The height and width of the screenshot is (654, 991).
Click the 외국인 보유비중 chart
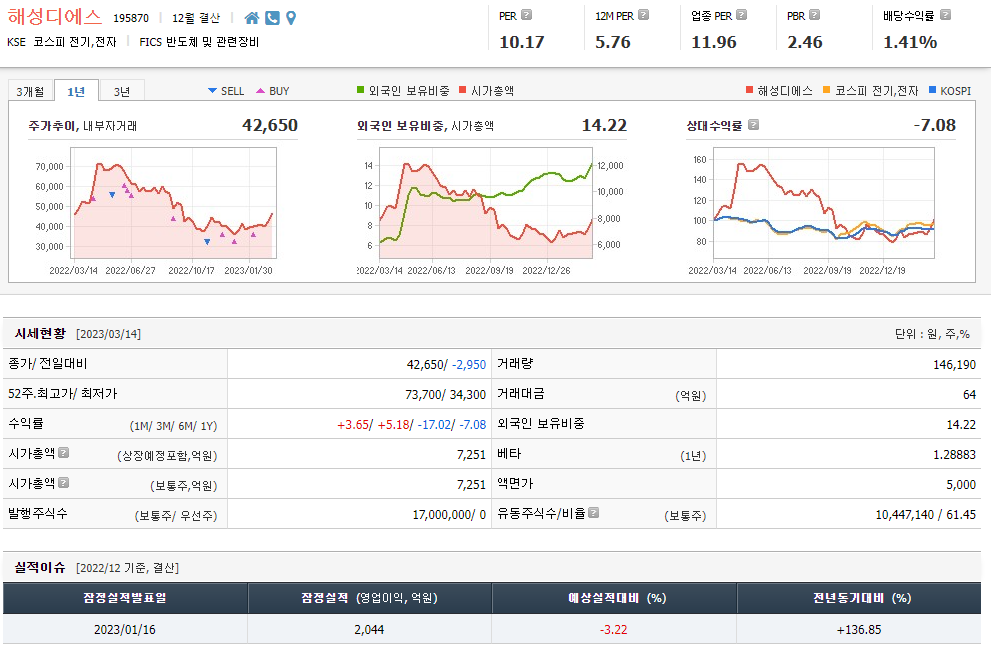(485, 203)
